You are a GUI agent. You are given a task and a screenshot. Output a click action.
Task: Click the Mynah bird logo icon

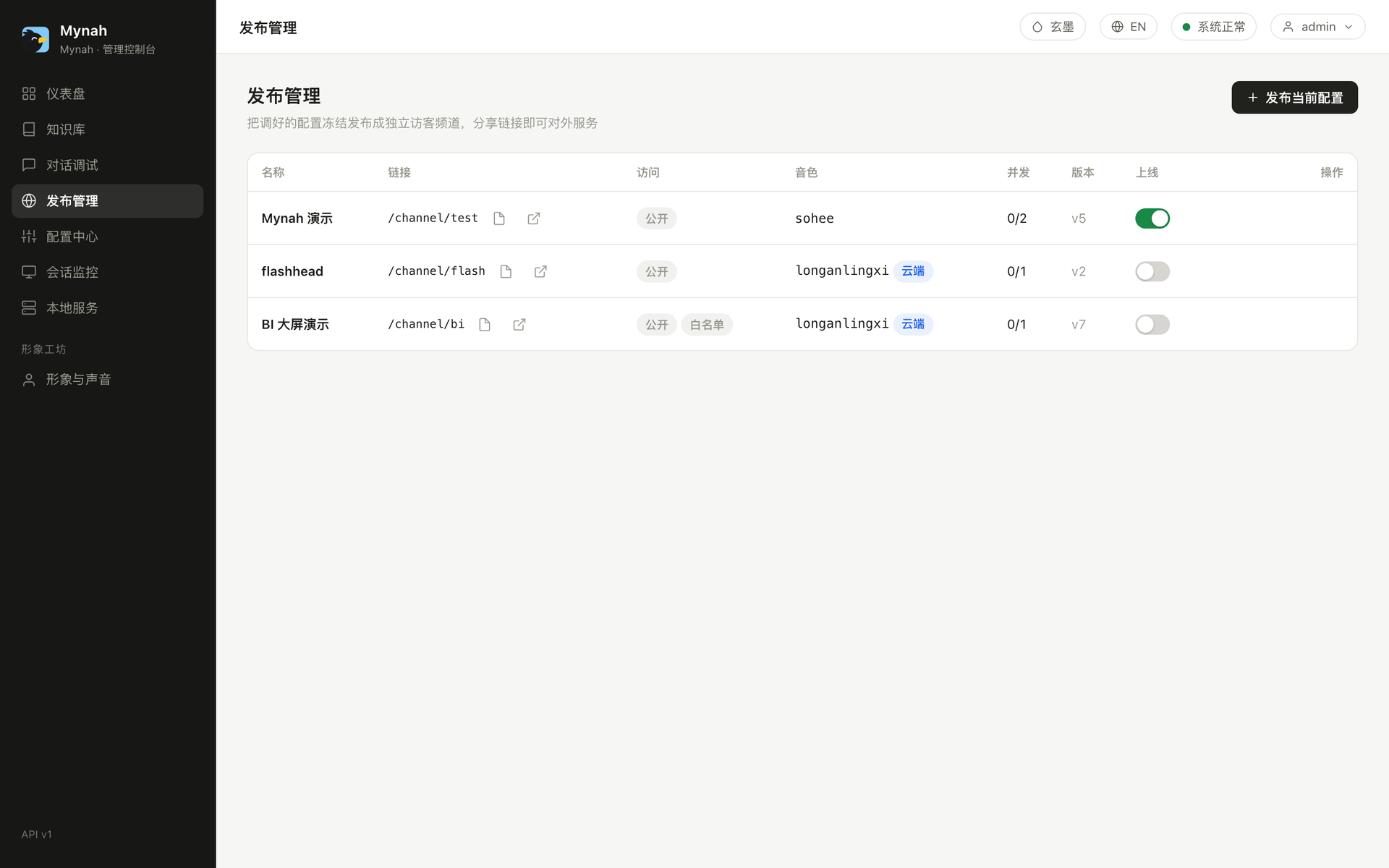[35, 39]
